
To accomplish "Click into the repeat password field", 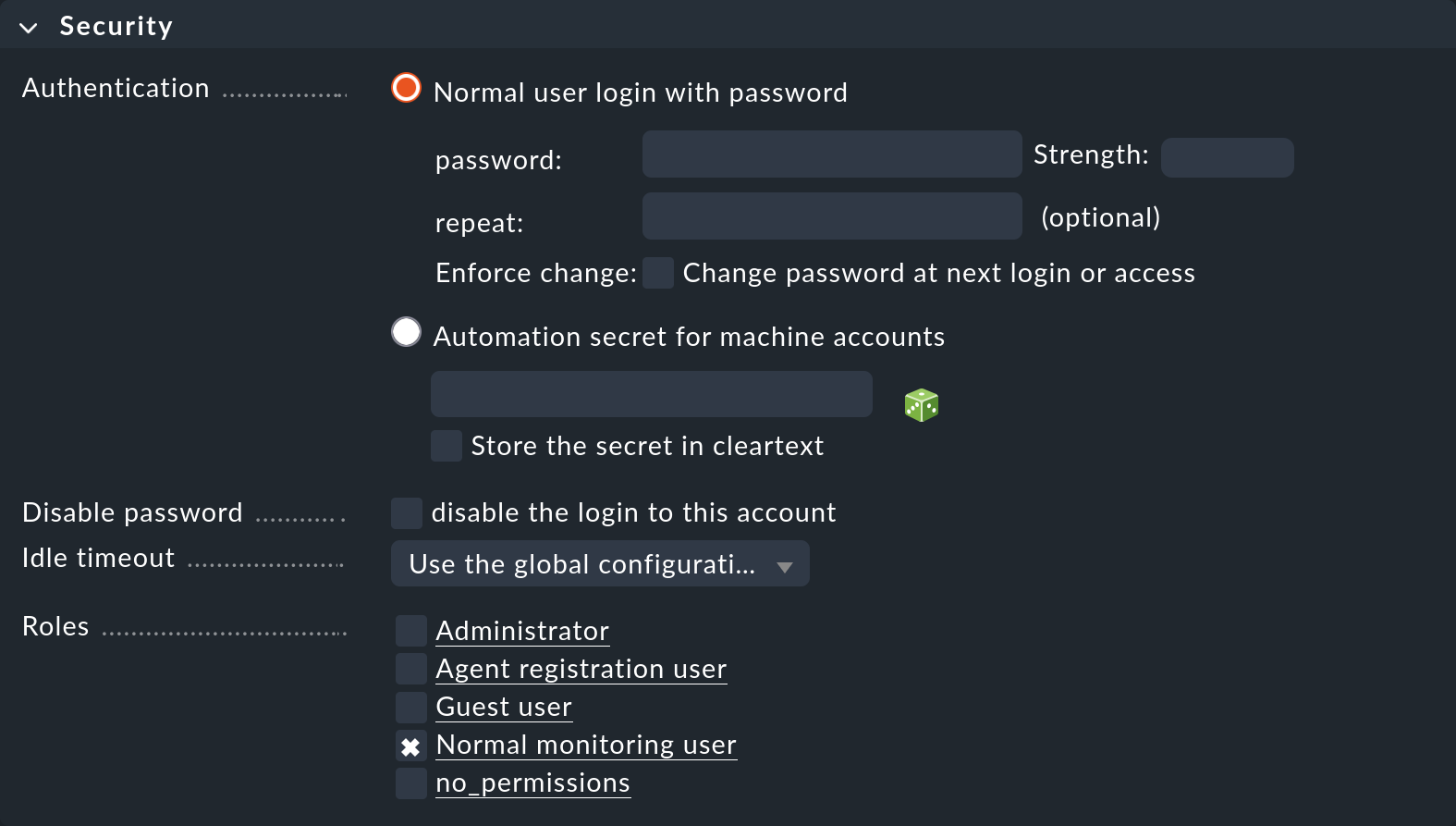I will 831,216.
